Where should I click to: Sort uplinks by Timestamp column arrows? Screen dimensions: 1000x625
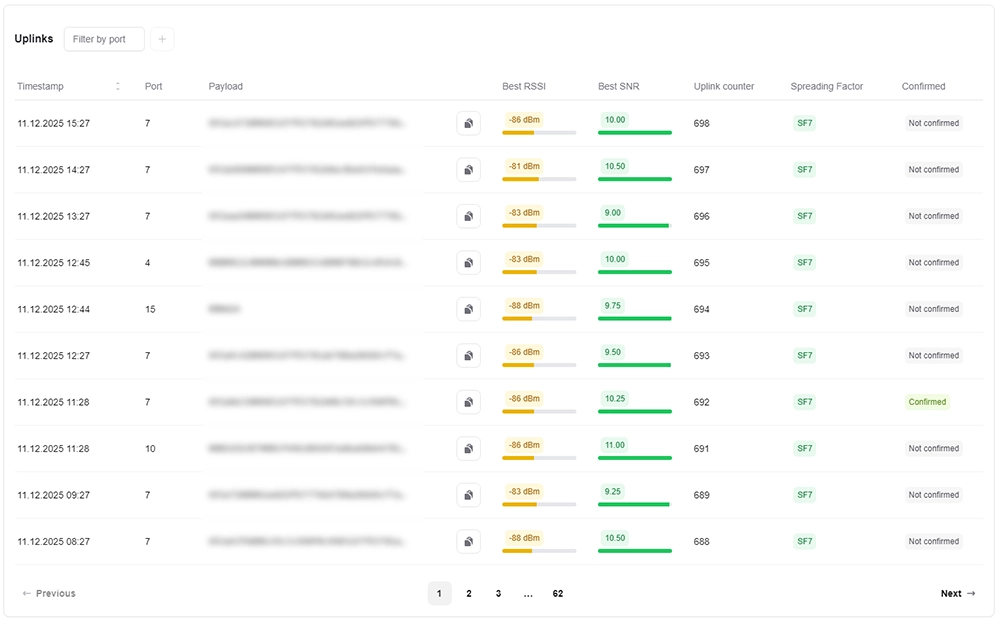[x=118, y=87]
